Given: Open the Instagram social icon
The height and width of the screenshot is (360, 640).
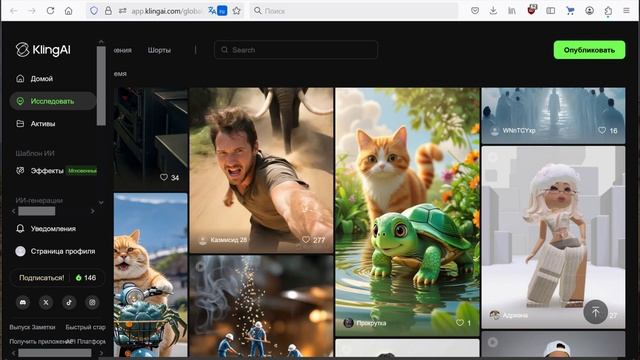Looking at the screenshot, I should click(92, 302).
